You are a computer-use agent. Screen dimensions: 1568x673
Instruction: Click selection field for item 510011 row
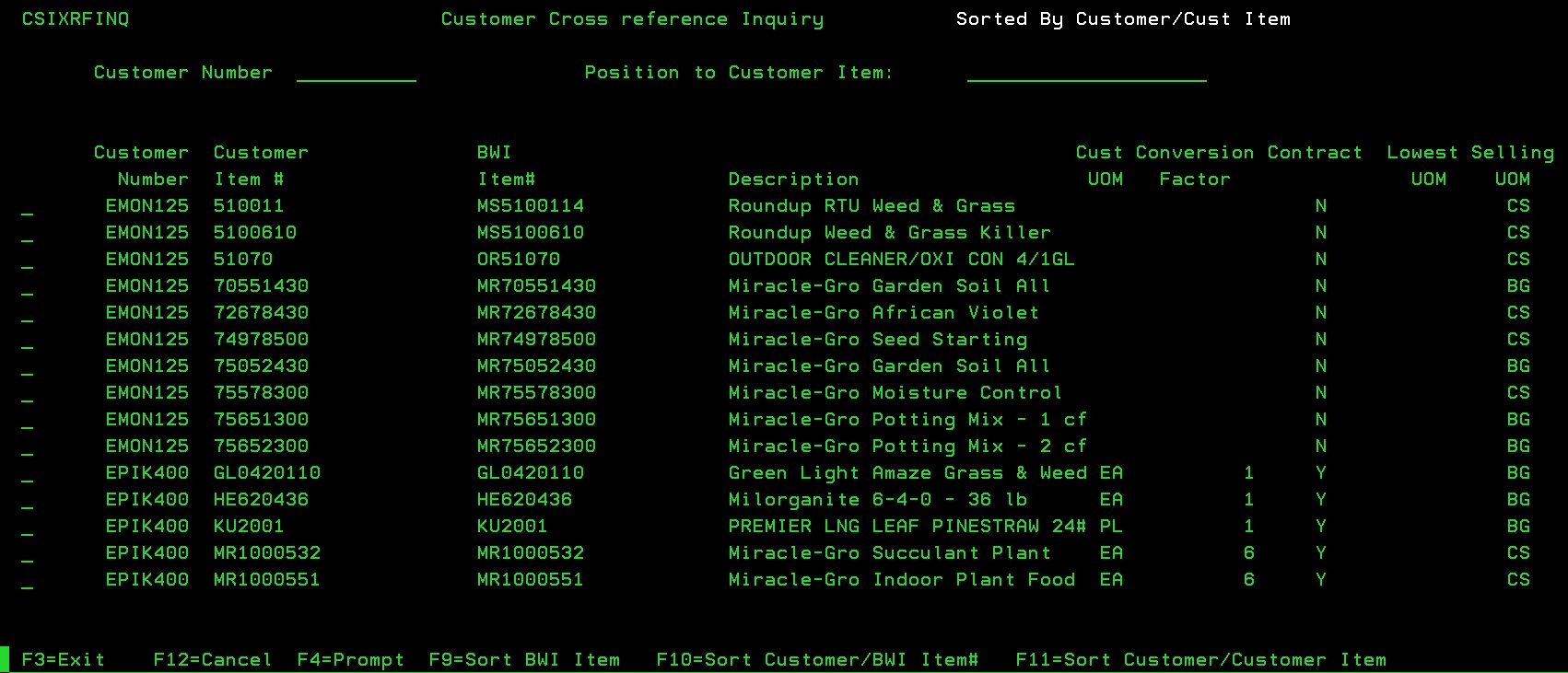[x=28, y=207]
